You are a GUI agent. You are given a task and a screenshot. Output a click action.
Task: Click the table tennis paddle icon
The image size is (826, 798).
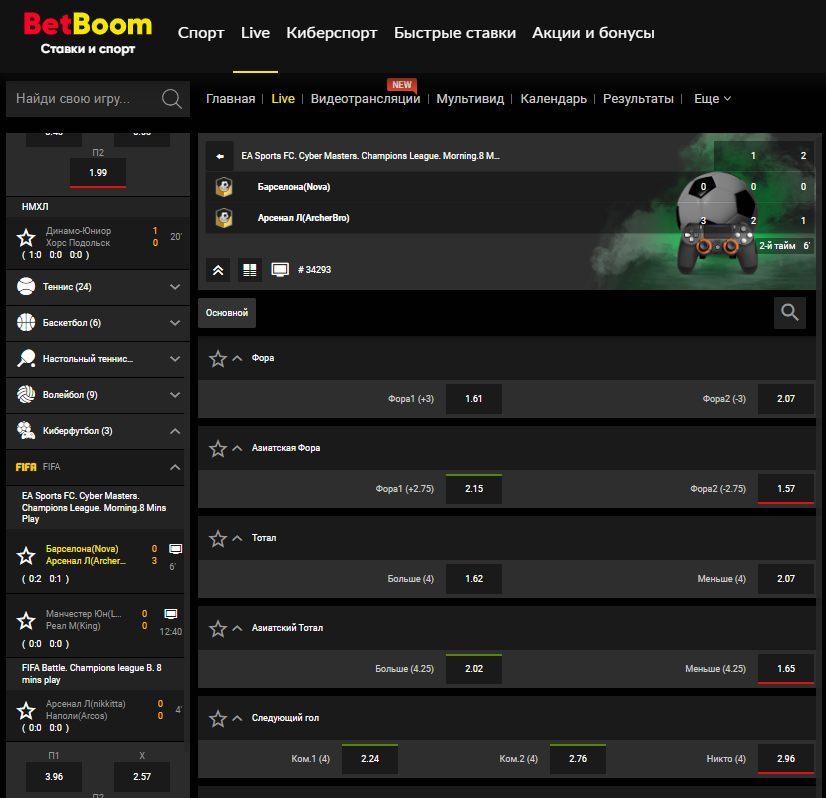coord(26,358)
